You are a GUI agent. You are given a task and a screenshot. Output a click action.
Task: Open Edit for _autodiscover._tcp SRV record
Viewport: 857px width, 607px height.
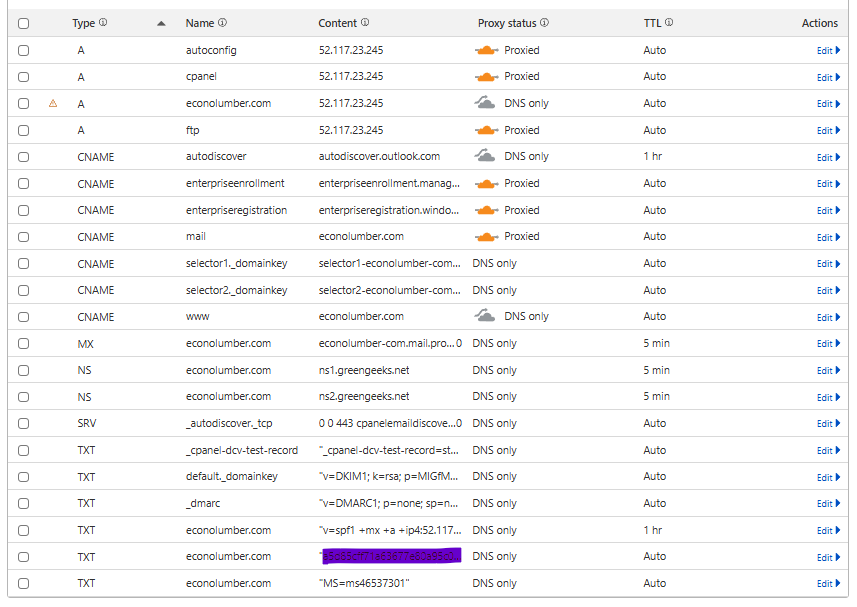828,423
